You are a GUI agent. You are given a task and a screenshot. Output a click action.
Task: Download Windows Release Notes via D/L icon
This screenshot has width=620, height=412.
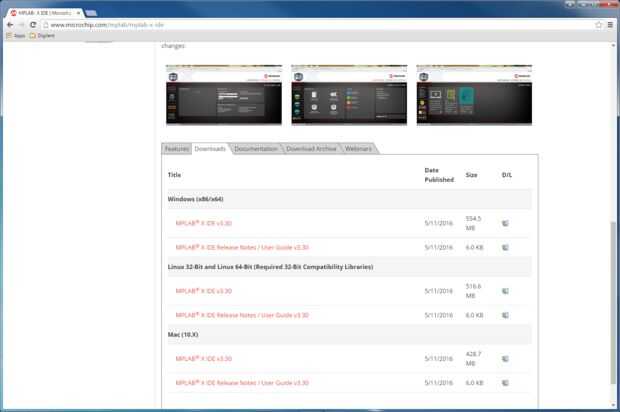505,248
